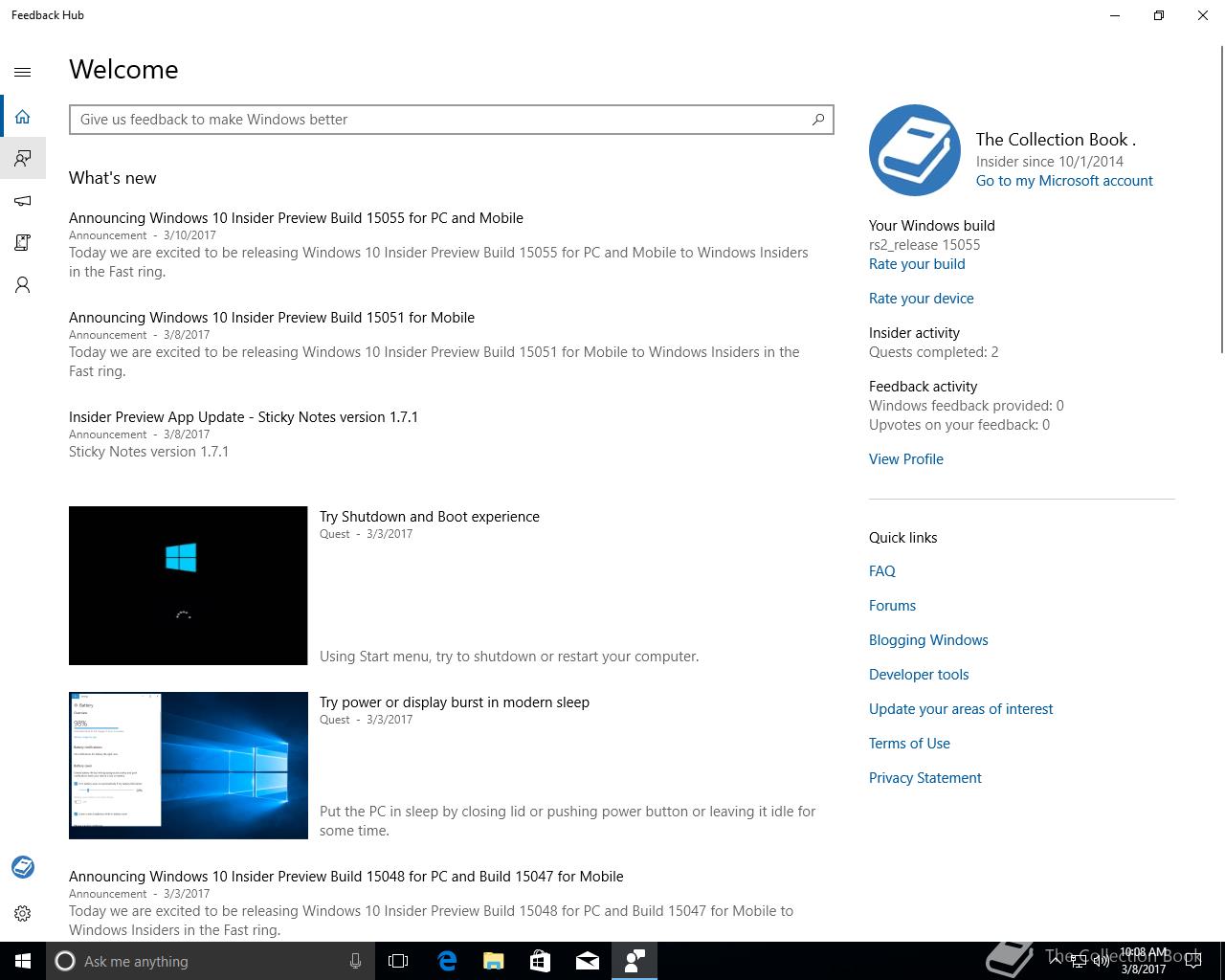Image resolution: width=1225 pixels, height=980 pixels.
Task: Show hidden system tray icons chevron
Action: (1055, 961)
